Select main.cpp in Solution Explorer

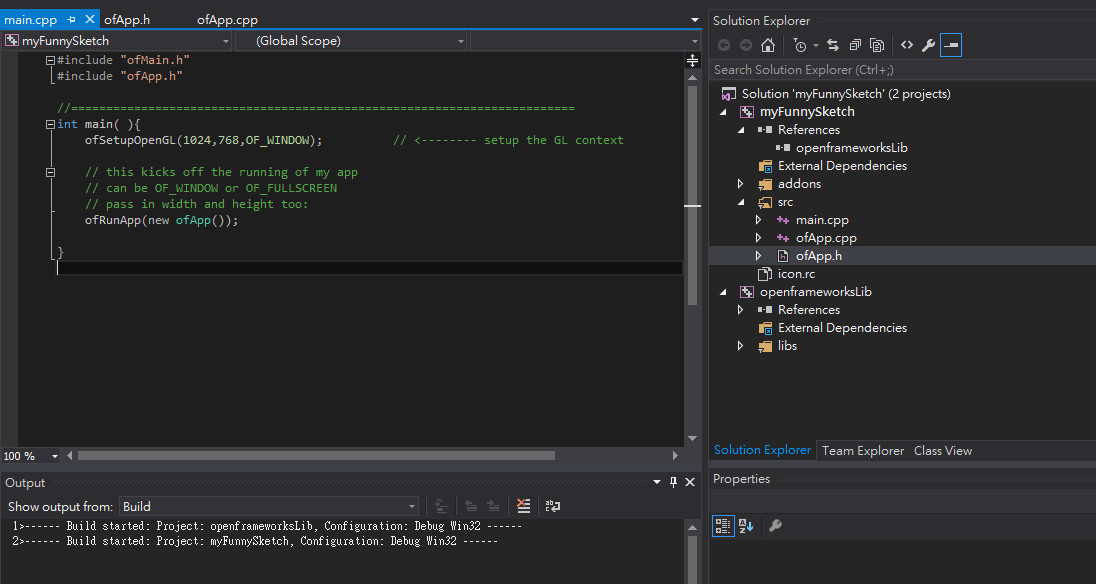tap(821, 220)
